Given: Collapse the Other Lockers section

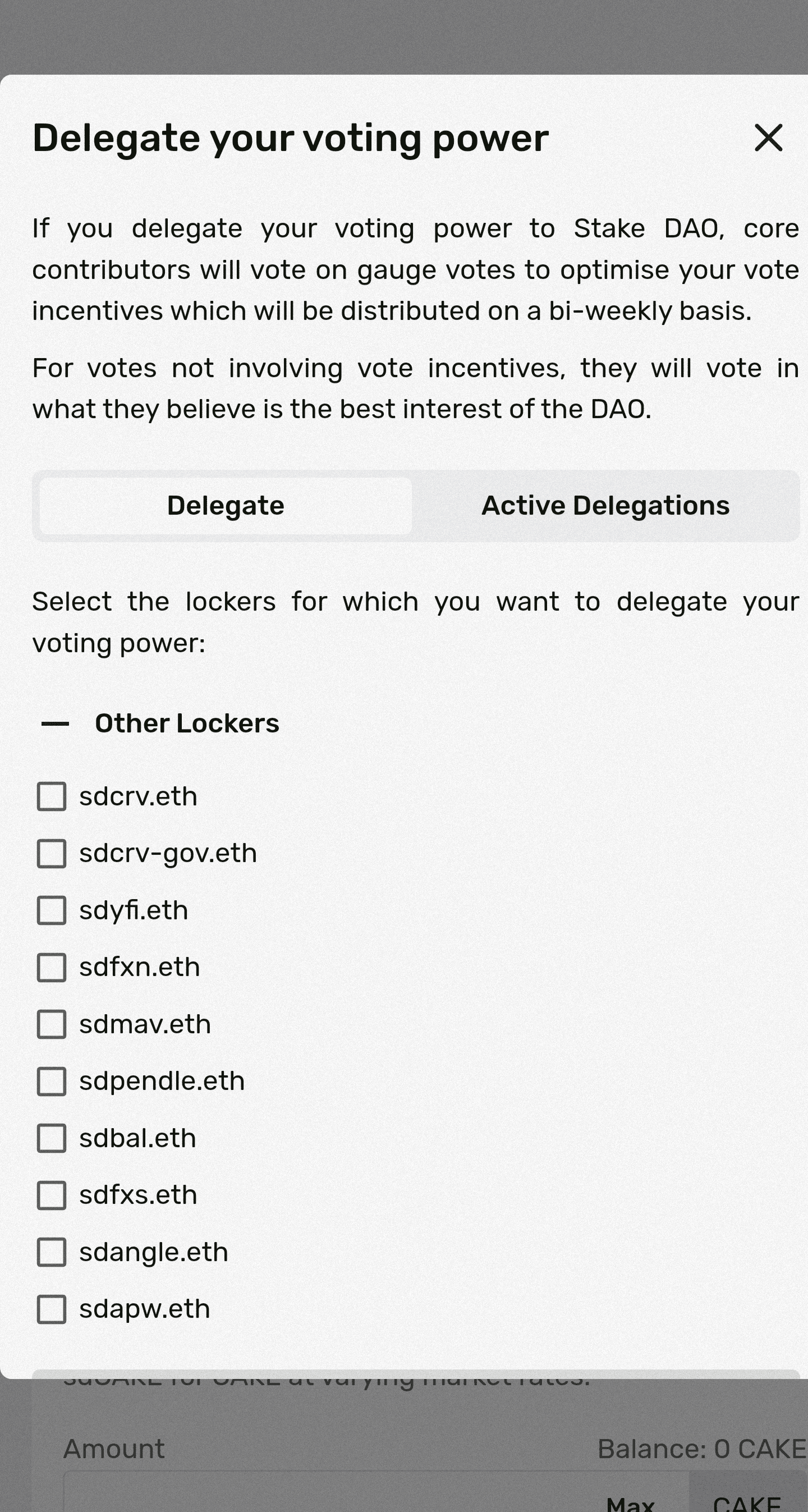Looking at the screenshot, I should [55, 723].
